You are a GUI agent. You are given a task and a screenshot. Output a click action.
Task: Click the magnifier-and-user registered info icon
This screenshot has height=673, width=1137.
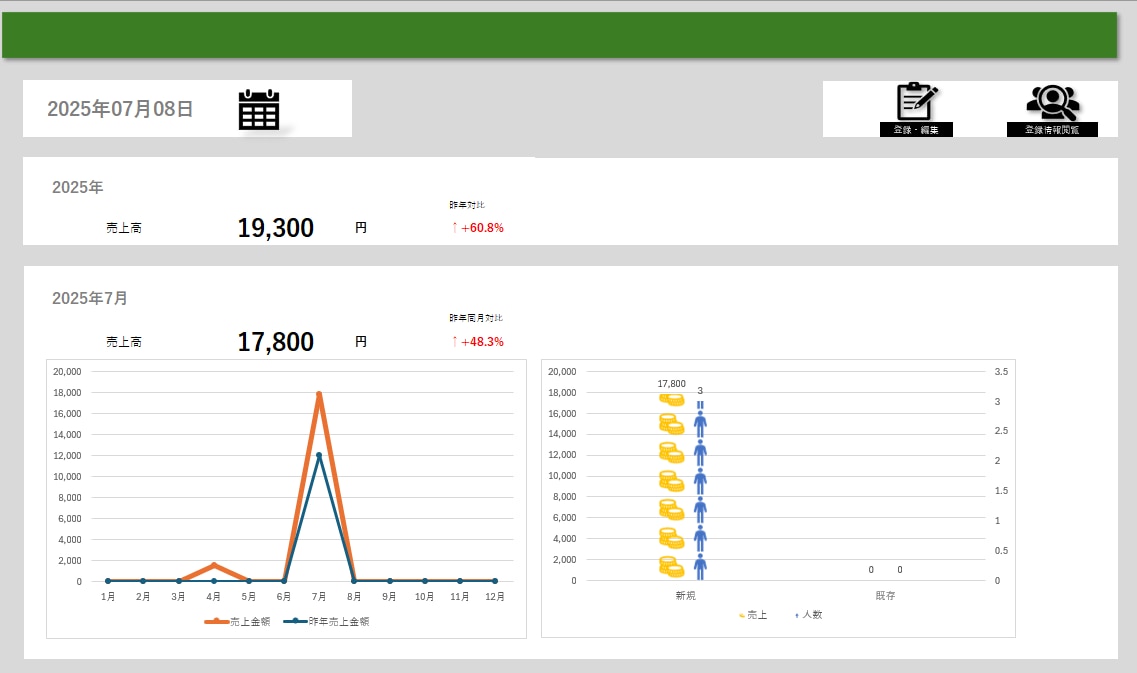point(1053,103)
